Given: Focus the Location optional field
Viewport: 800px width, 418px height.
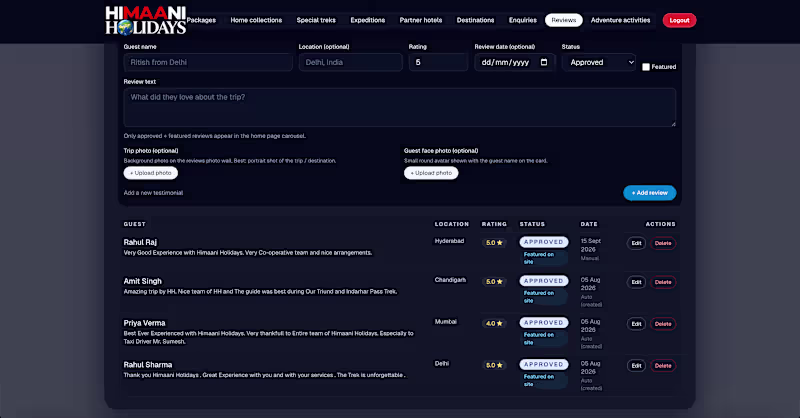Looking at the screenshot, I should point(351,62).
